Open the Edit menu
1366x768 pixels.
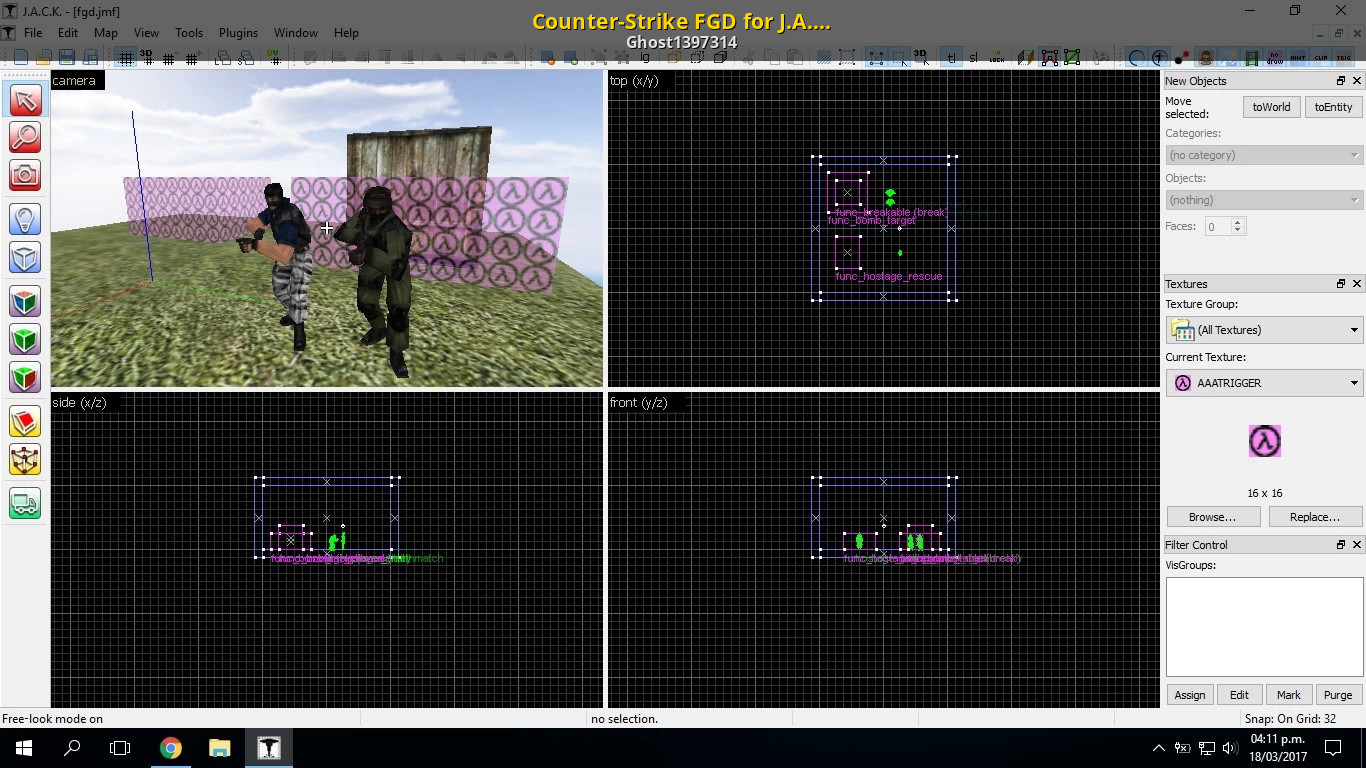(68, 33)
